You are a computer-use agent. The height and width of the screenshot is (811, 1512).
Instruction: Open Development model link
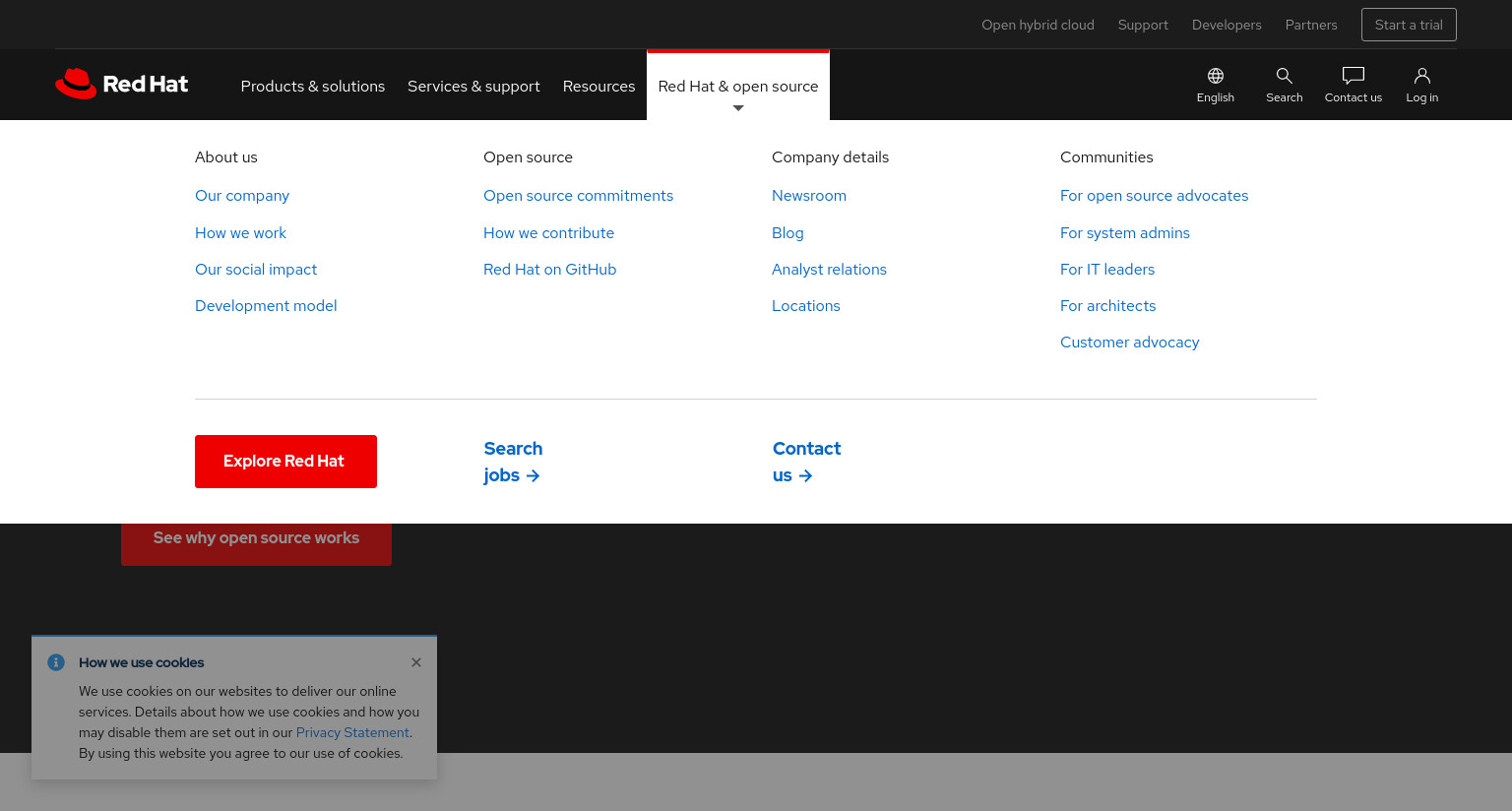coord(266,306)
